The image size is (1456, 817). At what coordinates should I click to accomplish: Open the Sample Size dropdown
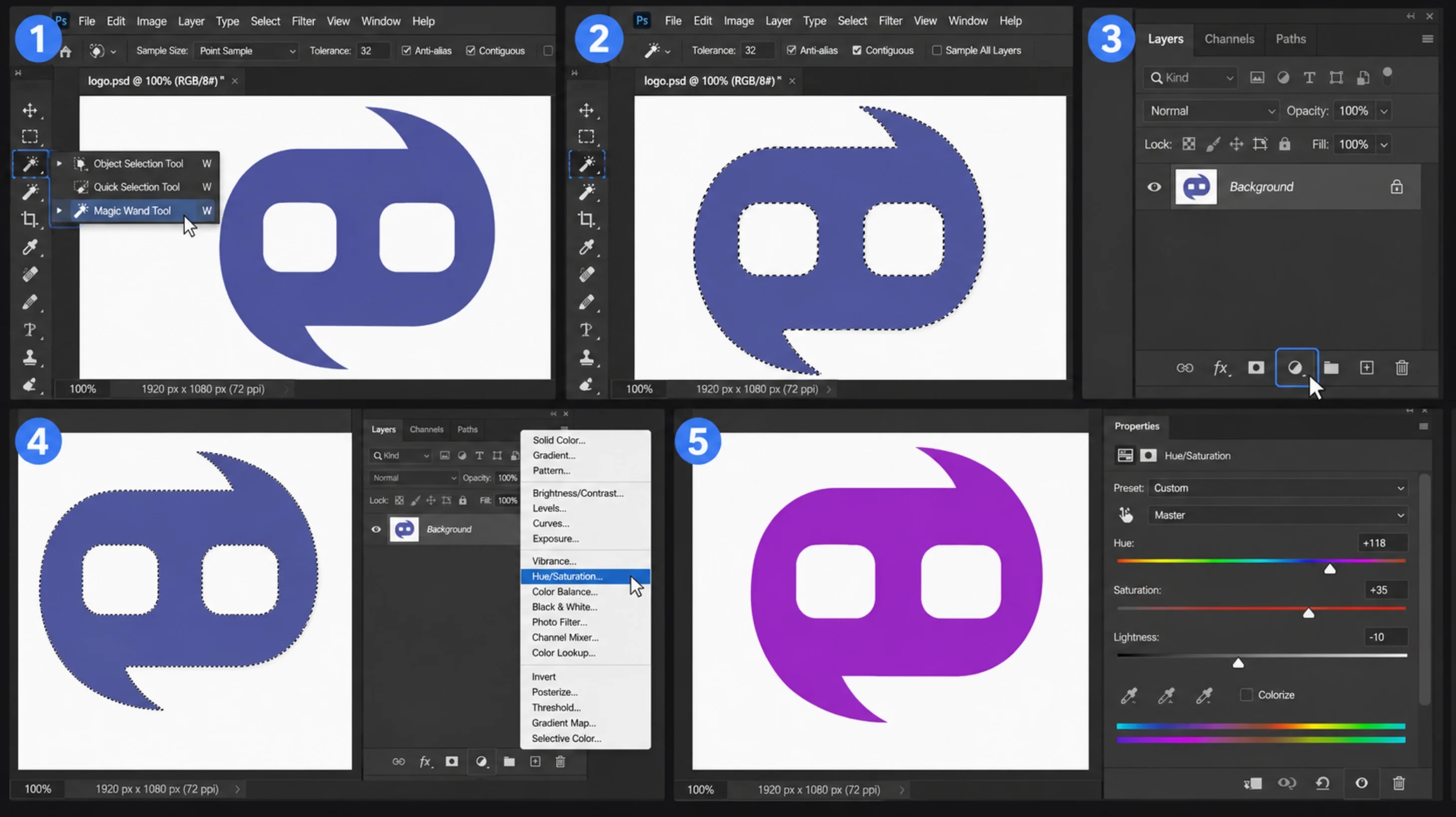pos(246,51)
